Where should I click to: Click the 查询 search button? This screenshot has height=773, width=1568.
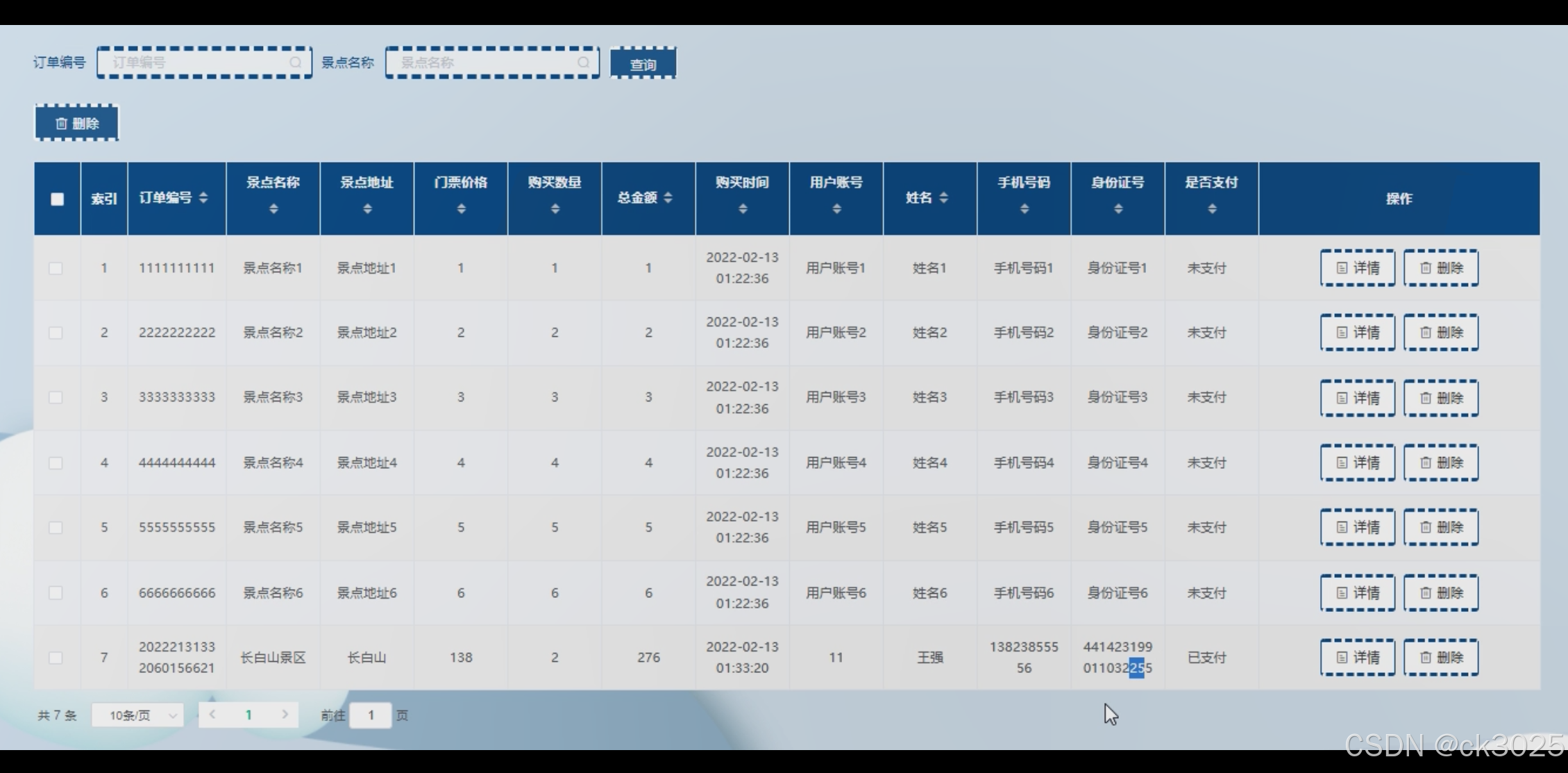(643, 64)
